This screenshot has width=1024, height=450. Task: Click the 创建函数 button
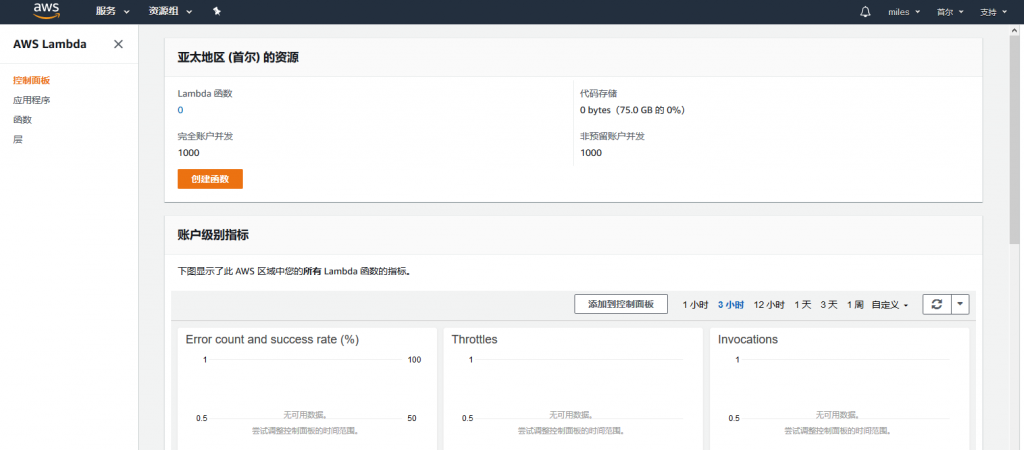point(210,179)
